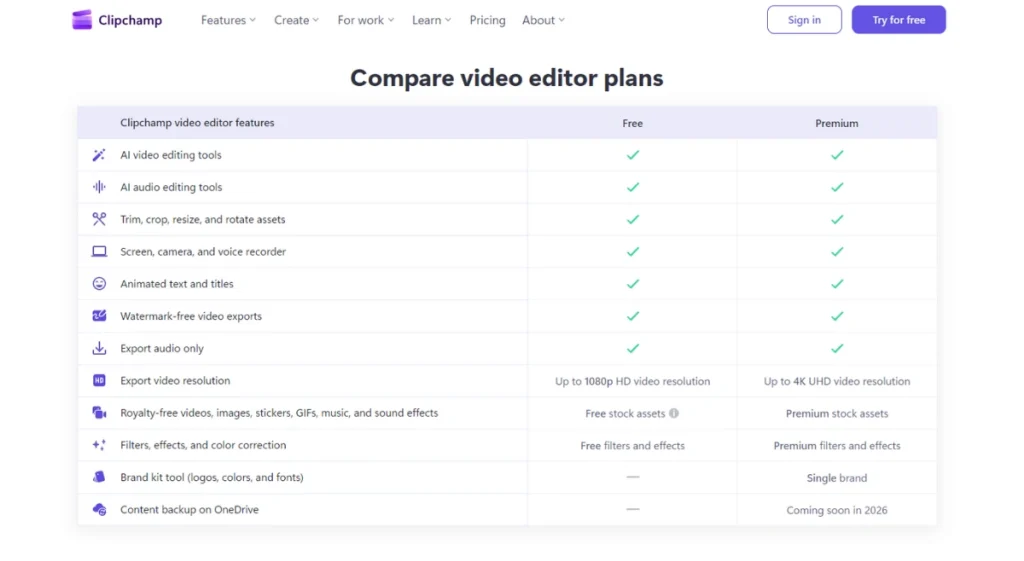Image resolution: width=1024 pixels, height=561 pixels.
Task: Click the AI video editing tools label
Action: point(170,155)
